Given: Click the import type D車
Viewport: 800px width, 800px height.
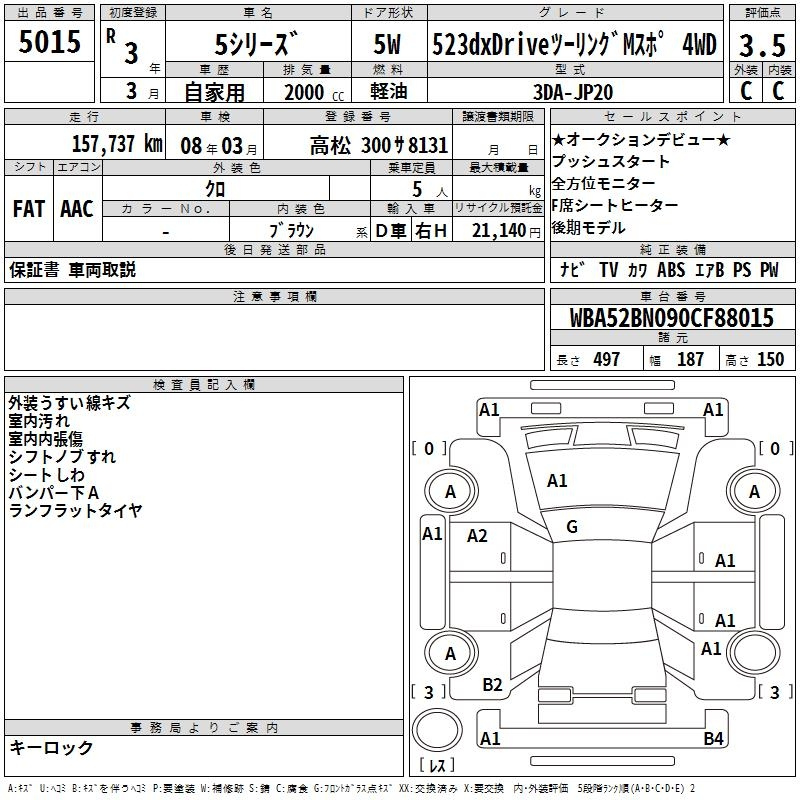Looking at the screenshot, I should [391, 231].
